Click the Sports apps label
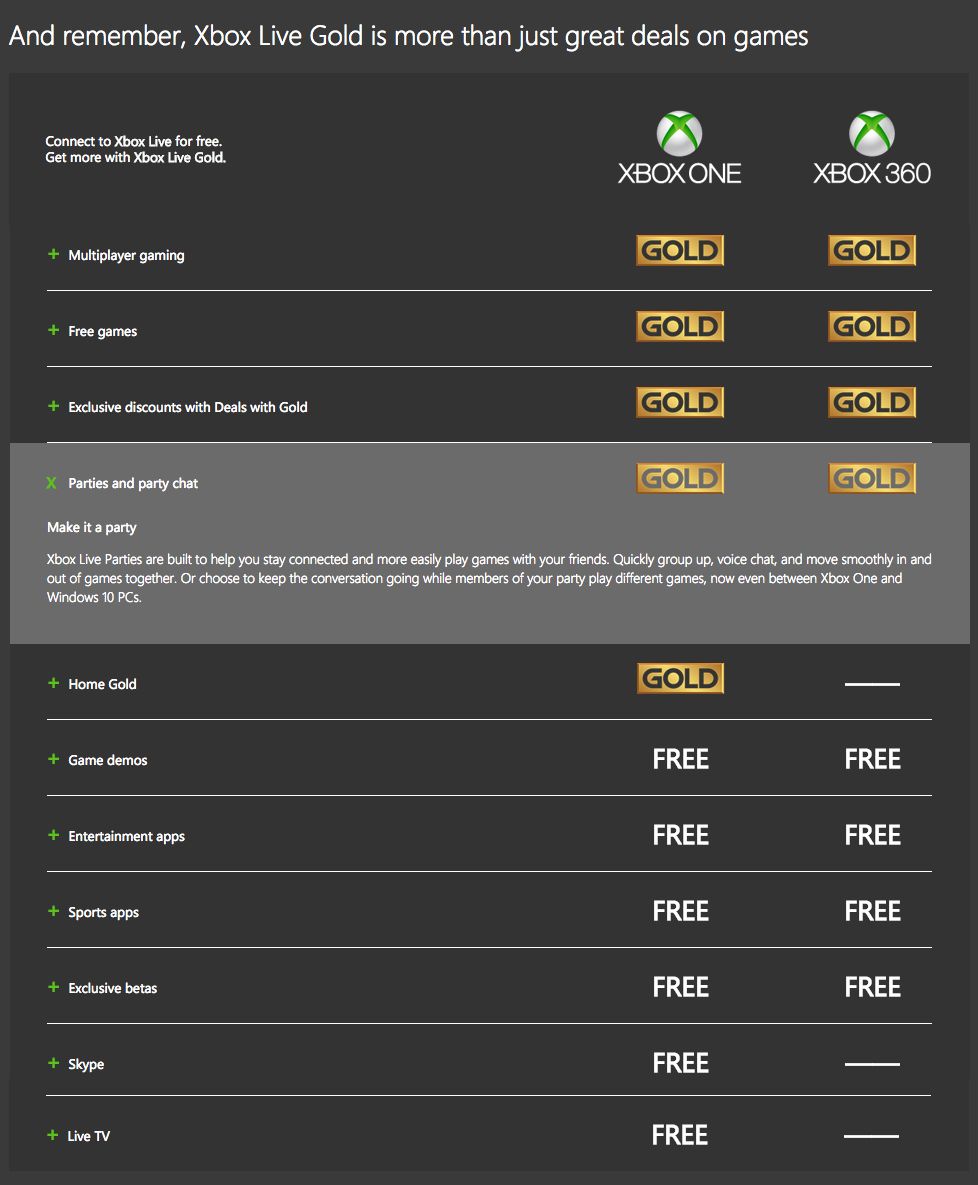 coord(103,913)
